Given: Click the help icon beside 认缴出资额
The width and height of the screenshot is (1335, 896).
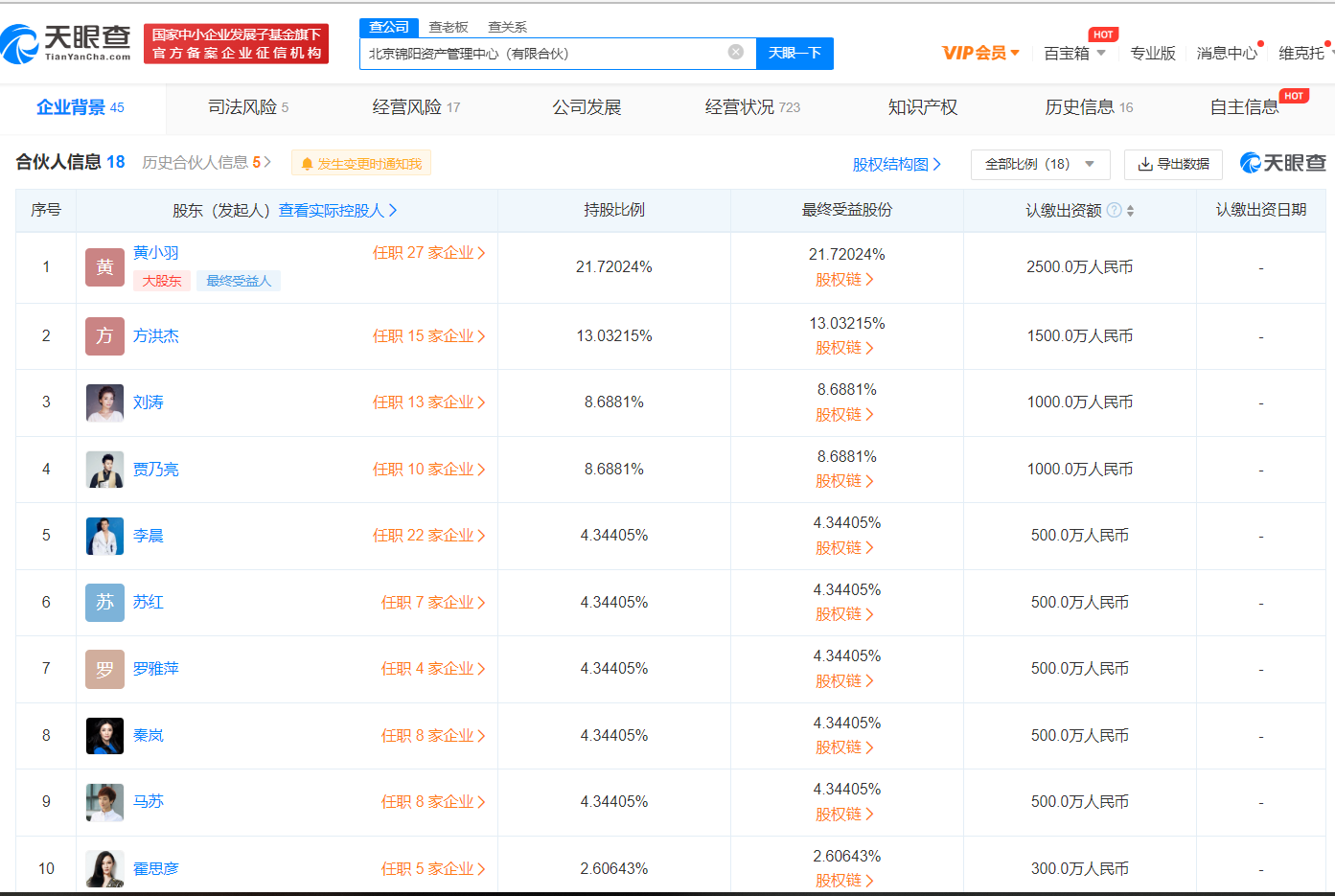Looking at the screenshot, I should click(1114, 210).
